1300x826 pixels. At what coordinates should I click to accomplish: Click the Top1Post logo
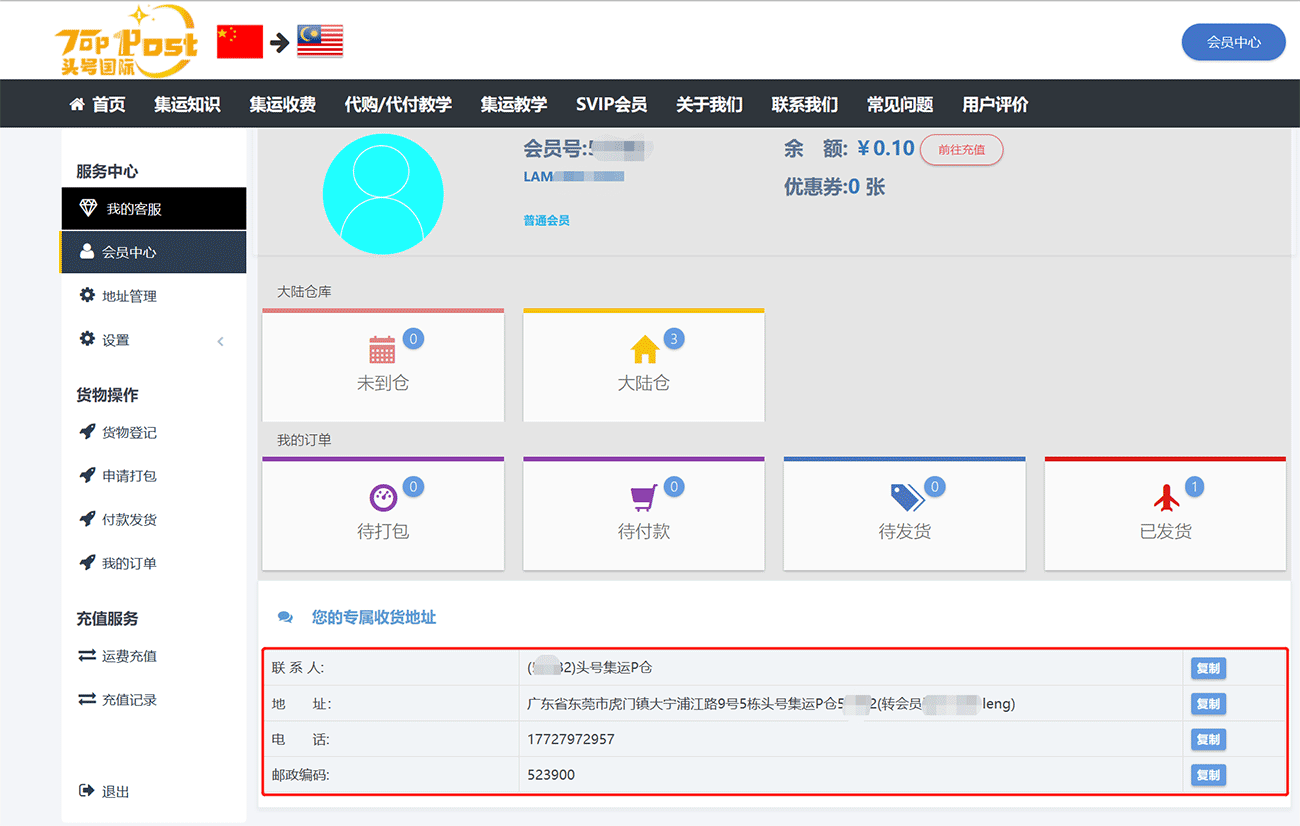pyautogui.click(x=126, y=41)
